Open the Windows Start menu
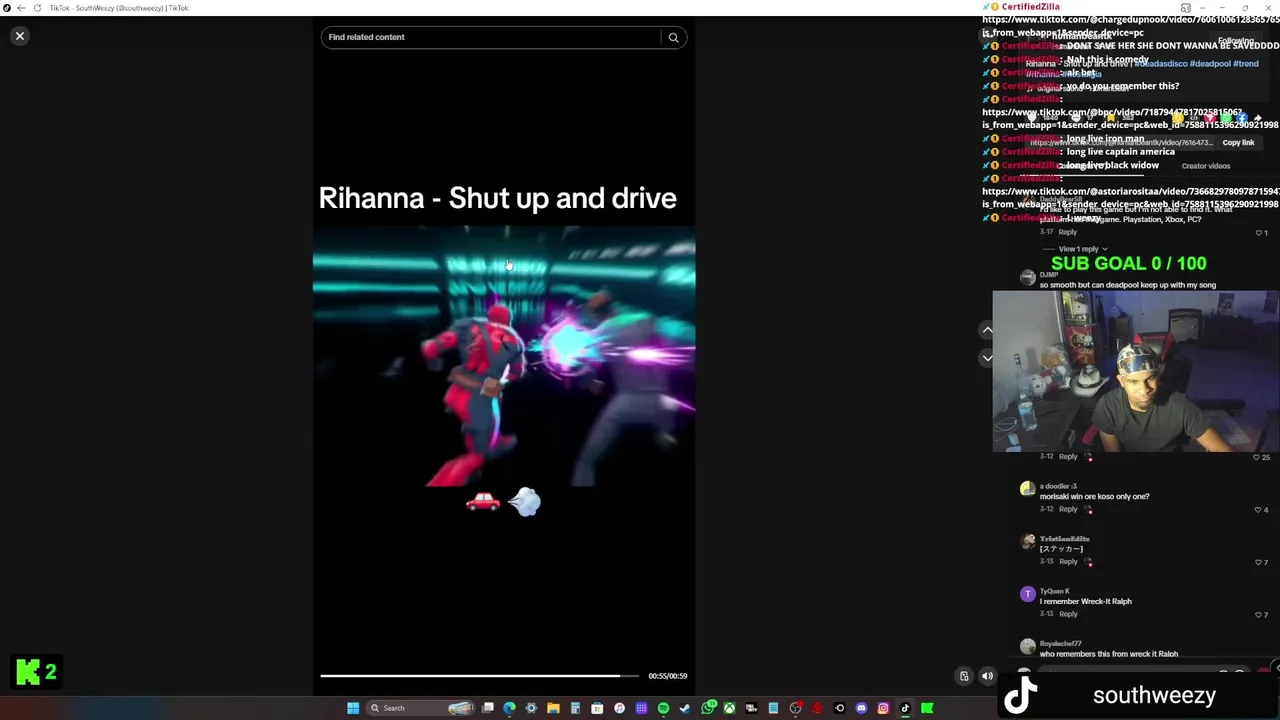Image resolution: width=1280 pixels, height=720 pixels. [353, 708]
